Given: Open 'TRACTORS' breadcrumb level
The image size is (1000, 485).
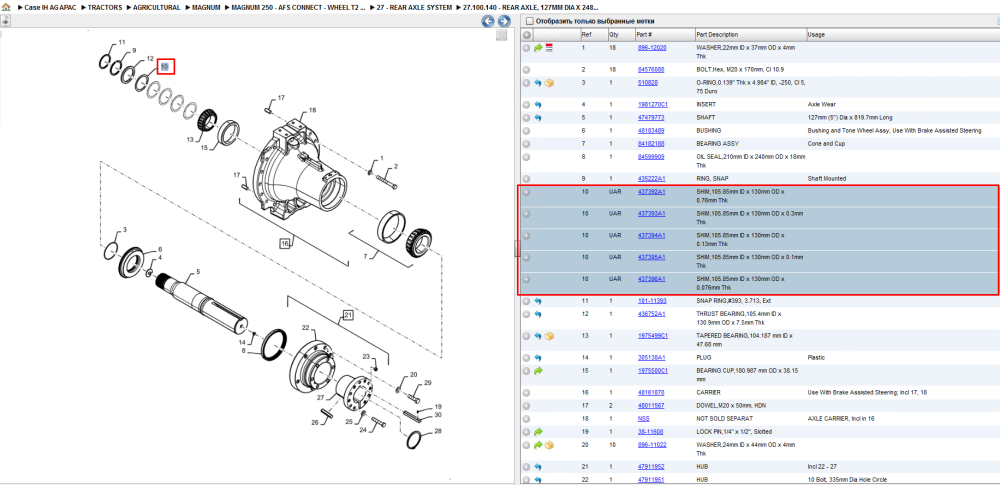Looking at the screenshot, I should coord(105,8).
